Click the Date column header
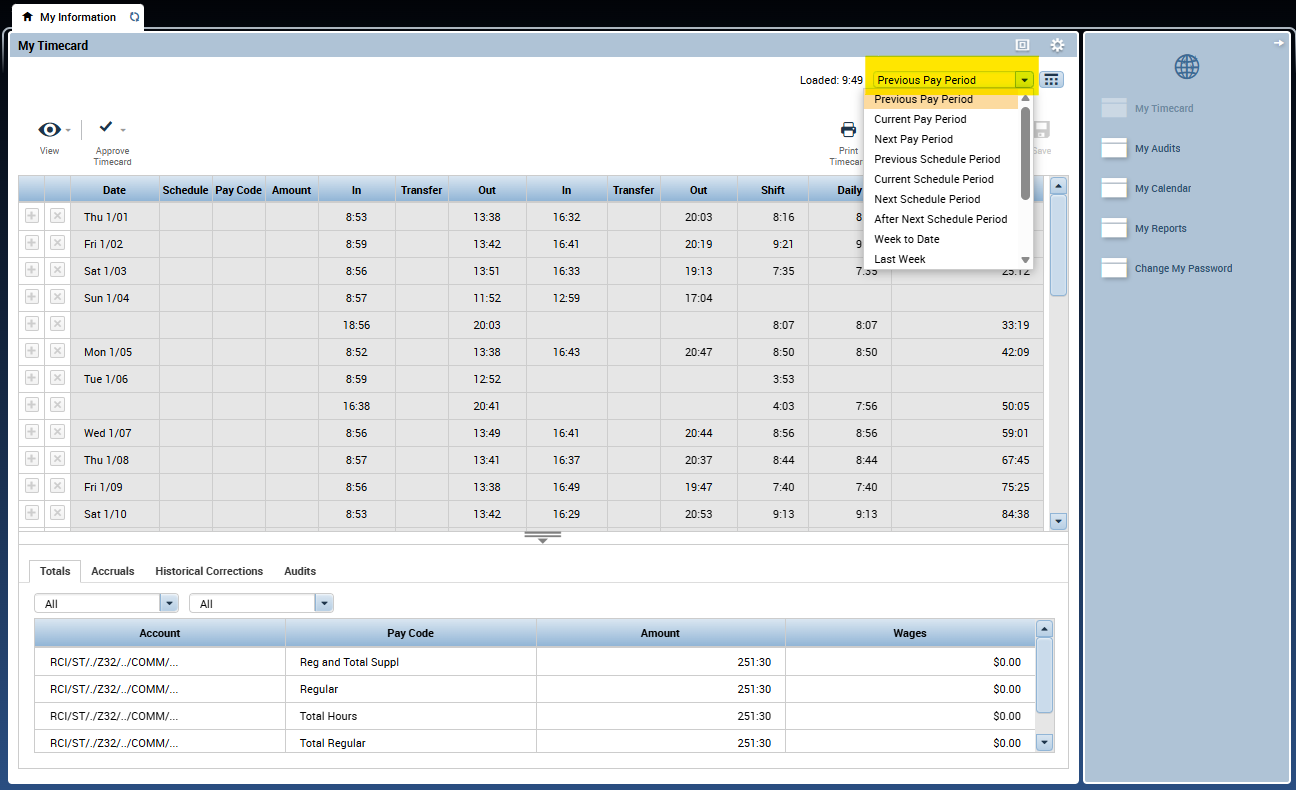This screenshot has width=1296, height=790. (x=114, y=190)
